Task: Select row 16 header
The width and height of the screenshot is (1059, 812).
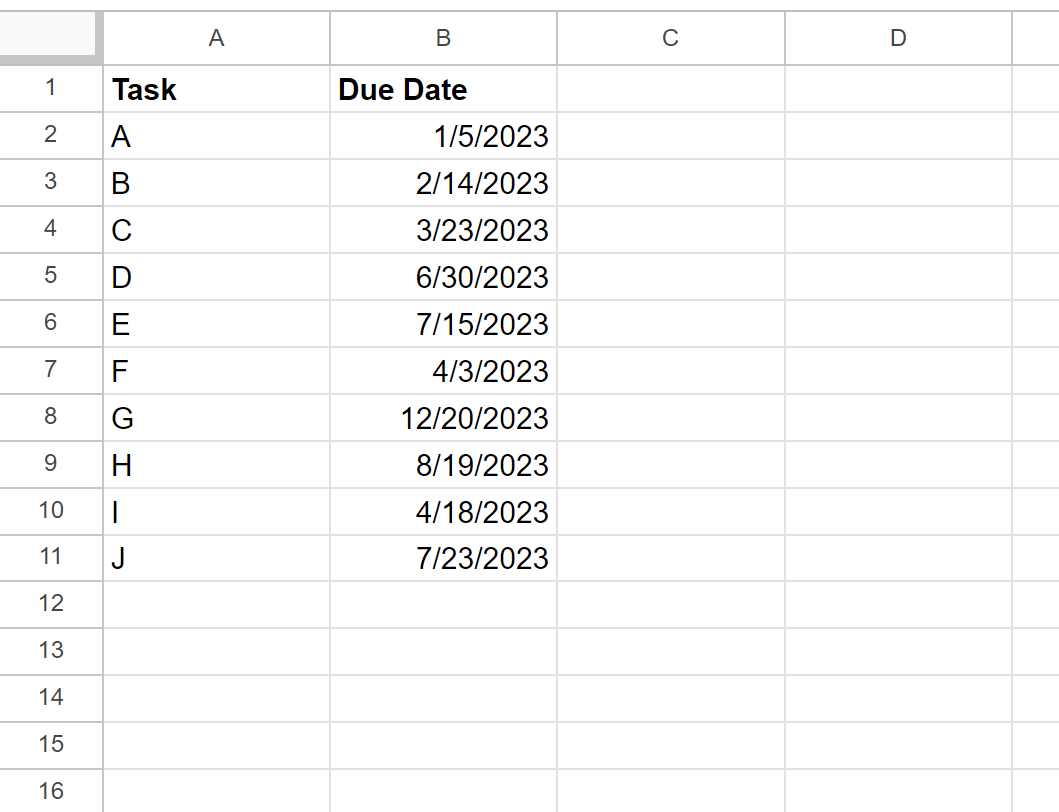Action: click(51, 791)
